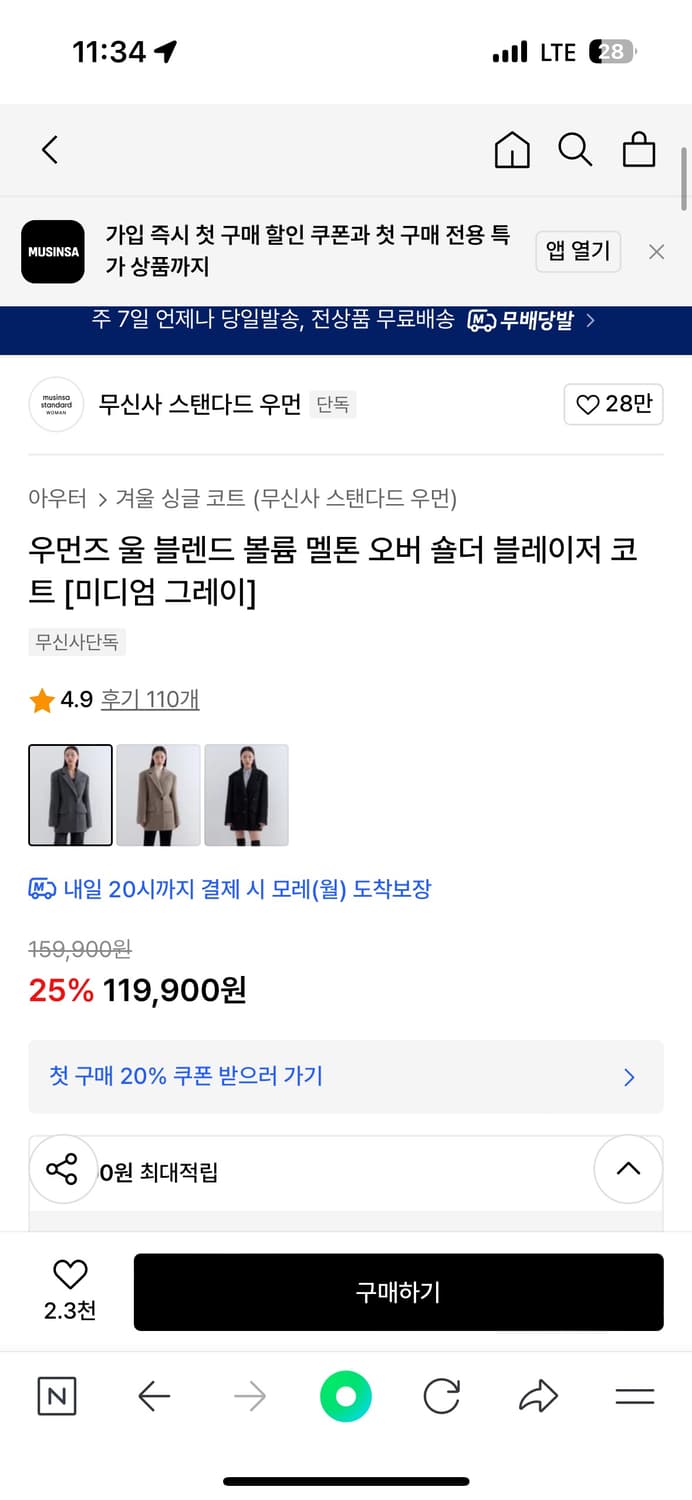The width and height of the screenshot is (692, 1500).
Task: Open the shopping bag icon
Action: point(638,149)
